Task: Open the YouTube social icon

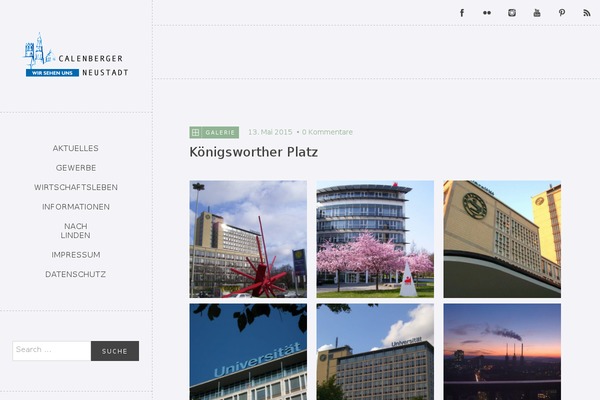Action: [537, 13]
